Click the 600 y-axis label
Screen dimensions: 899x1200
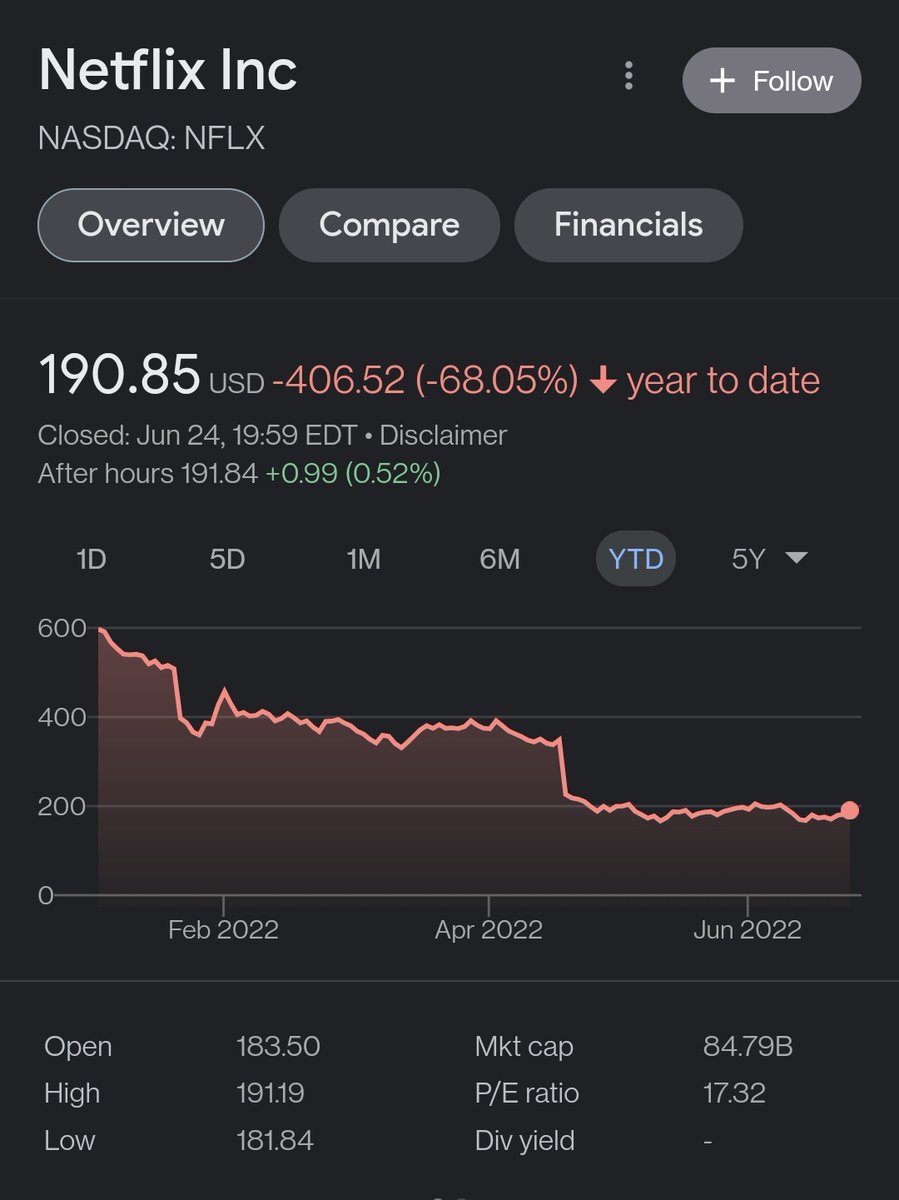[61, 628]
